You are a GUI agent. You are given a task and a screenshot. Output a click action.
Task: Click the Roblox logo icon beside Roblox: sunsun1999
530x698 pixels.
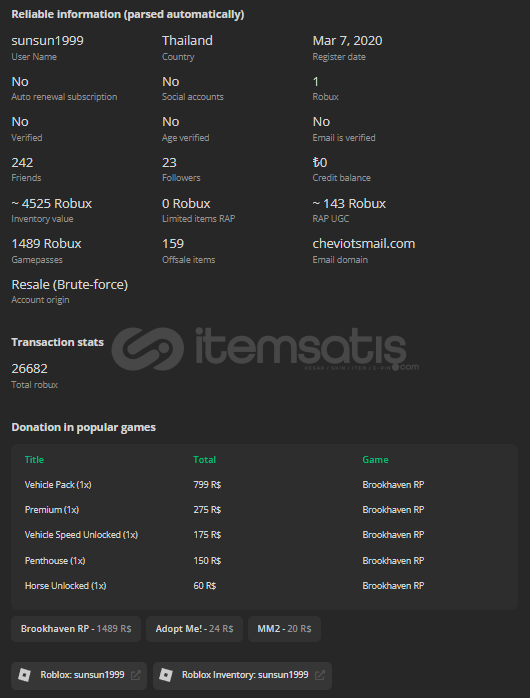(x=24, y=675)
